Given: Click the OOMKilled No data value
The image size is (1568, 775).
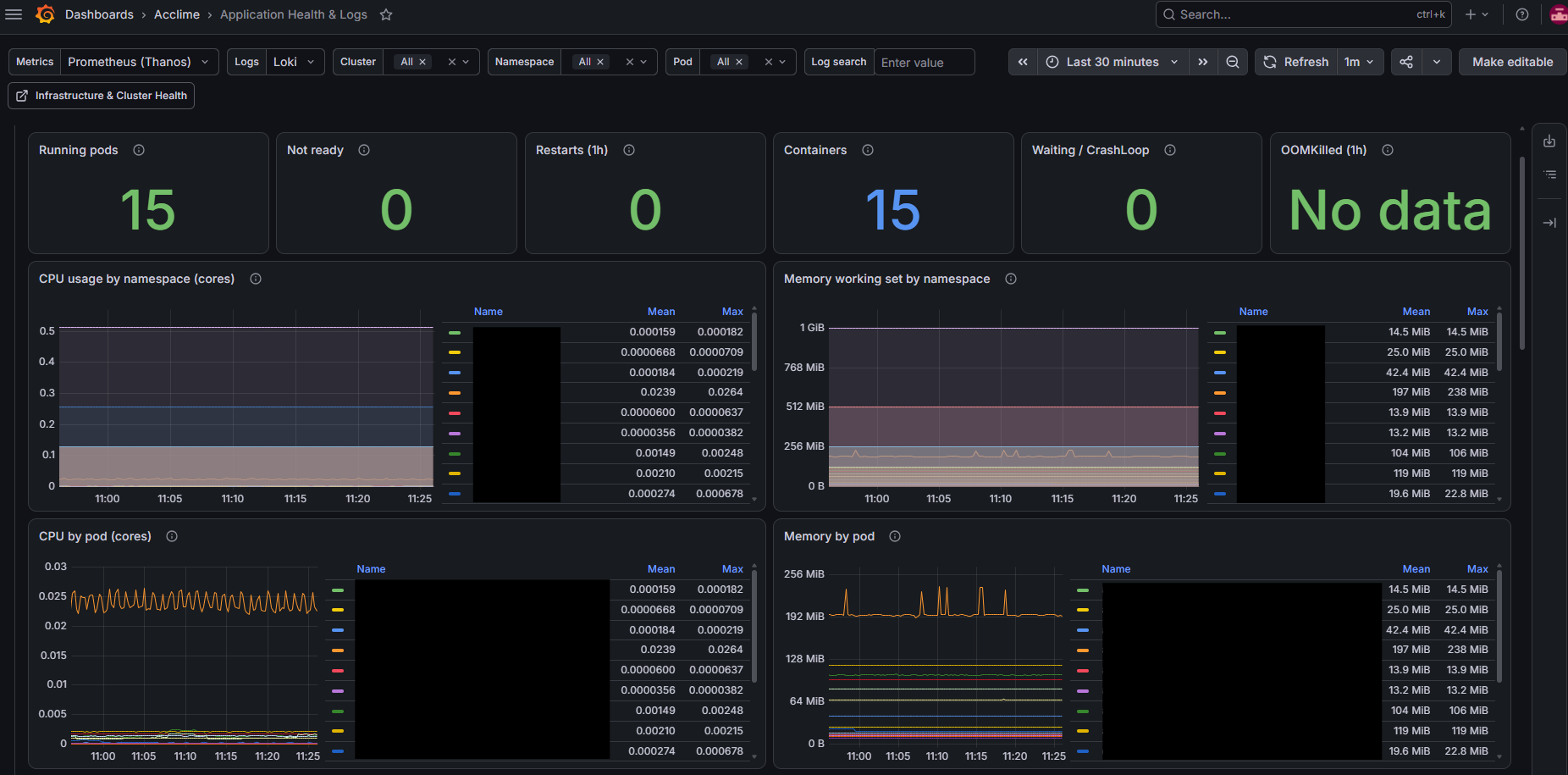Looking at the screenshot, I should [1390, 210].
